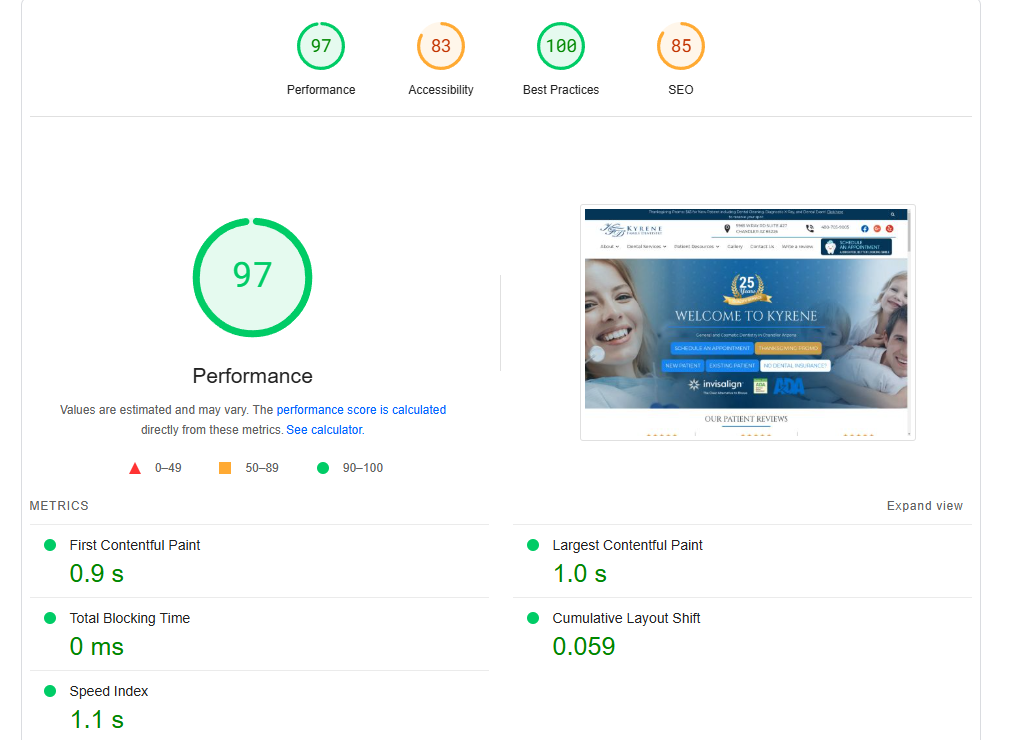Click the 1.1 s Speed Index value
This screenshot has height=740, width=1024.
tap(97, 720)
